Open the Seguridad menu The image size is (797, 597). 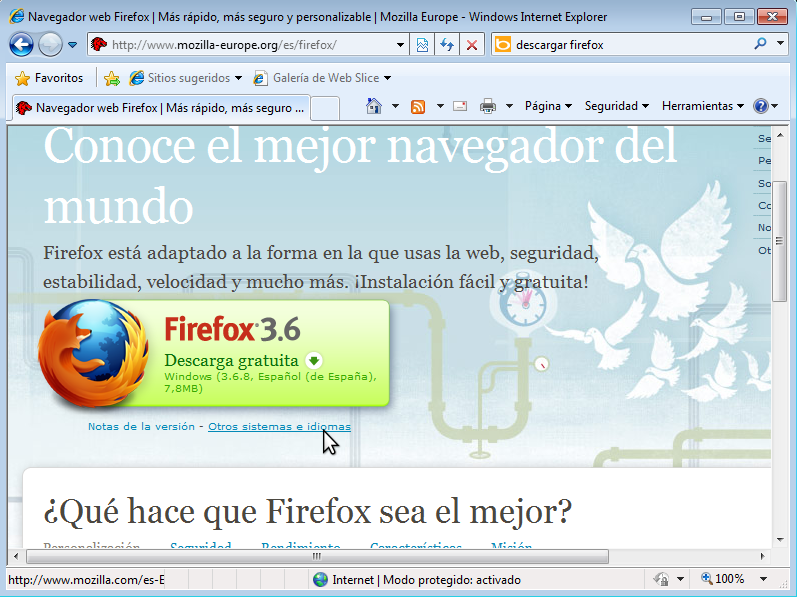coord(617,106)
